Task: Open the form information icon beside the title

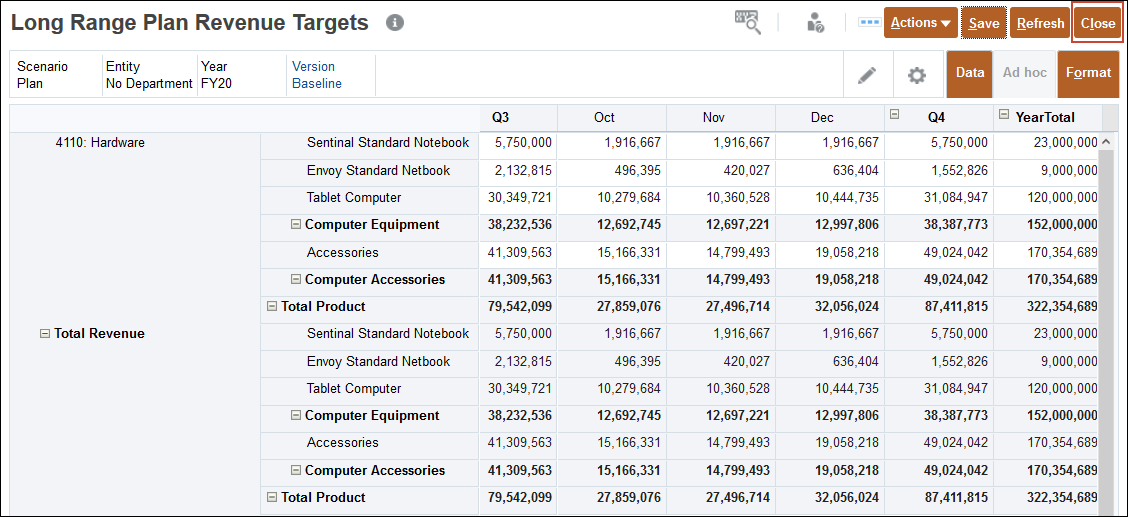Action: point(394,23)
